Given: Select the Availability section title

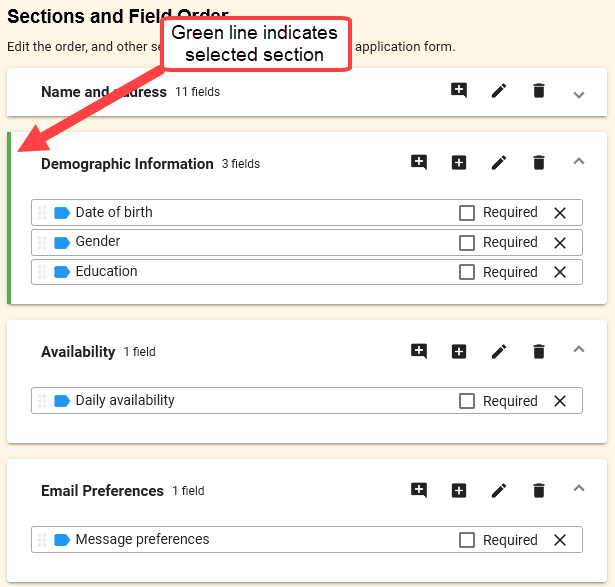Looking at the screenshot, I should tap(78, 352).
